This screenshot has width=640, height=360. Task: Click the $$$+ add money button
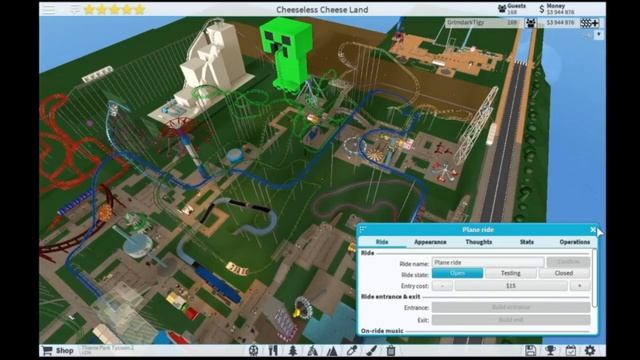[x=589, y=23]
